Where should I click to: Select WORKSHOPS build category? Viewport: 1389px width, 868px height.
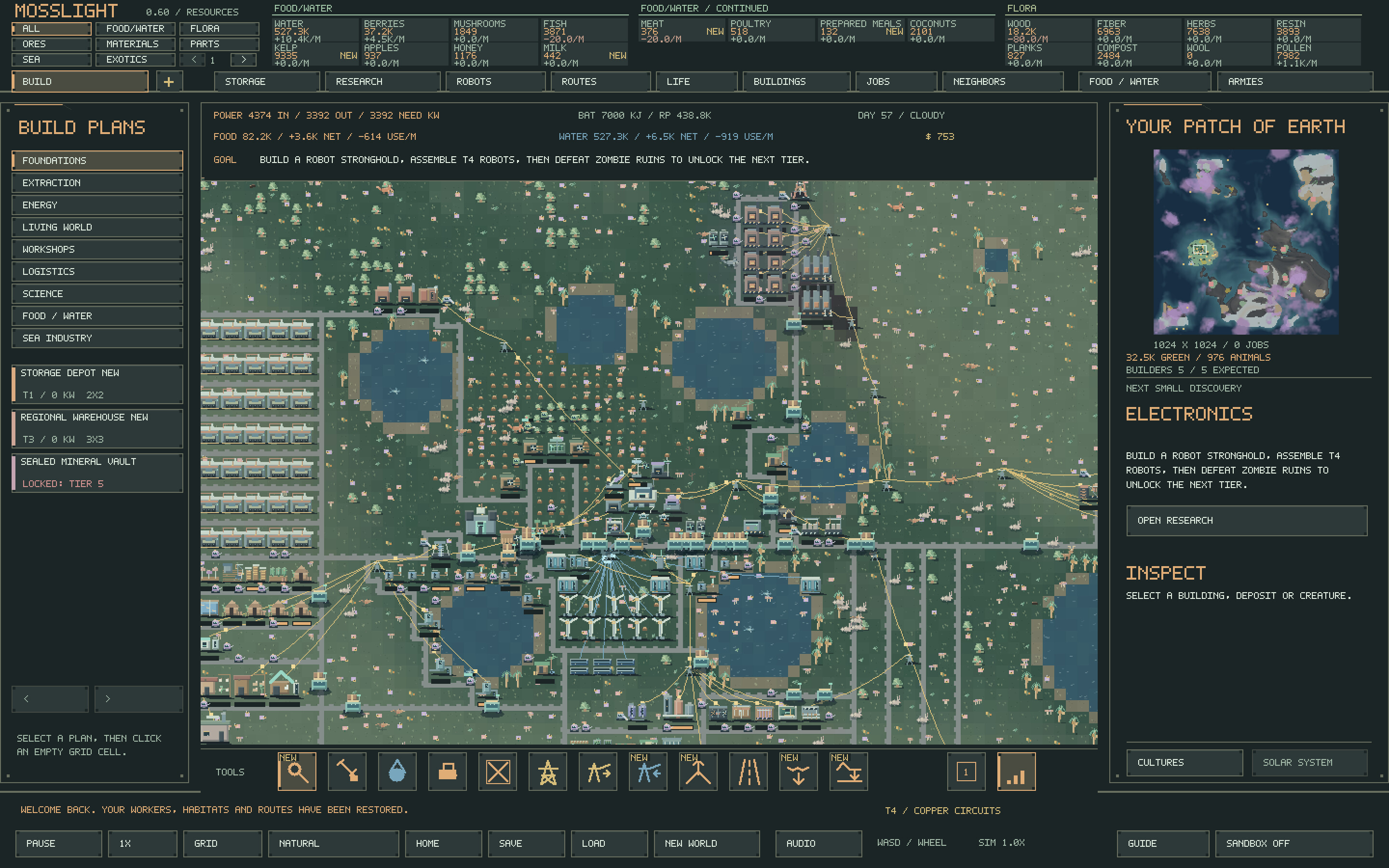pyautogui.click(x=97, y=249)
